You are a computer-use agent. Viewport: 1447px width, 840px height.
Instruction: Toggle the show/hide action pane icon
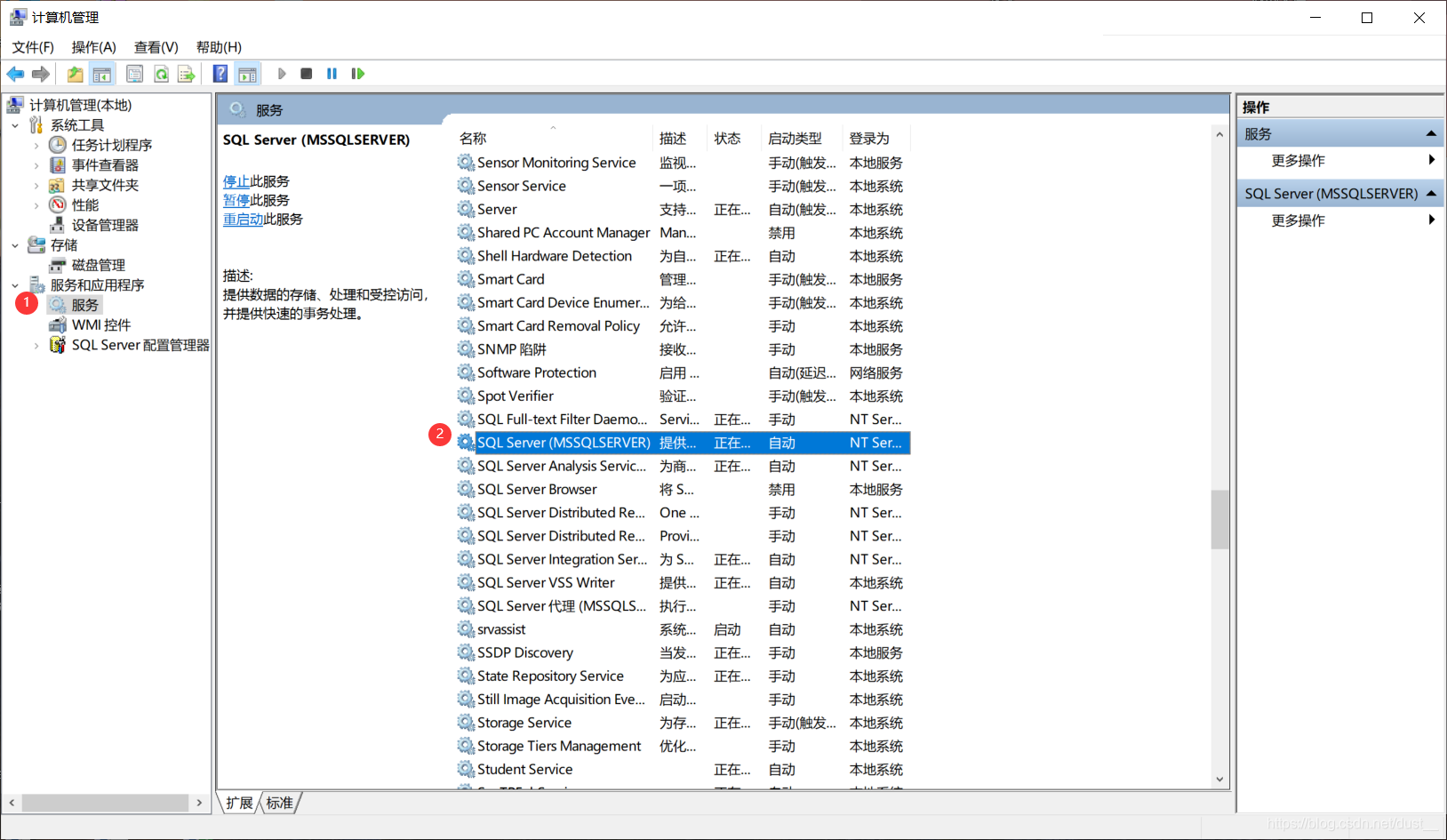pyautogui.click(x=247, y=74)
